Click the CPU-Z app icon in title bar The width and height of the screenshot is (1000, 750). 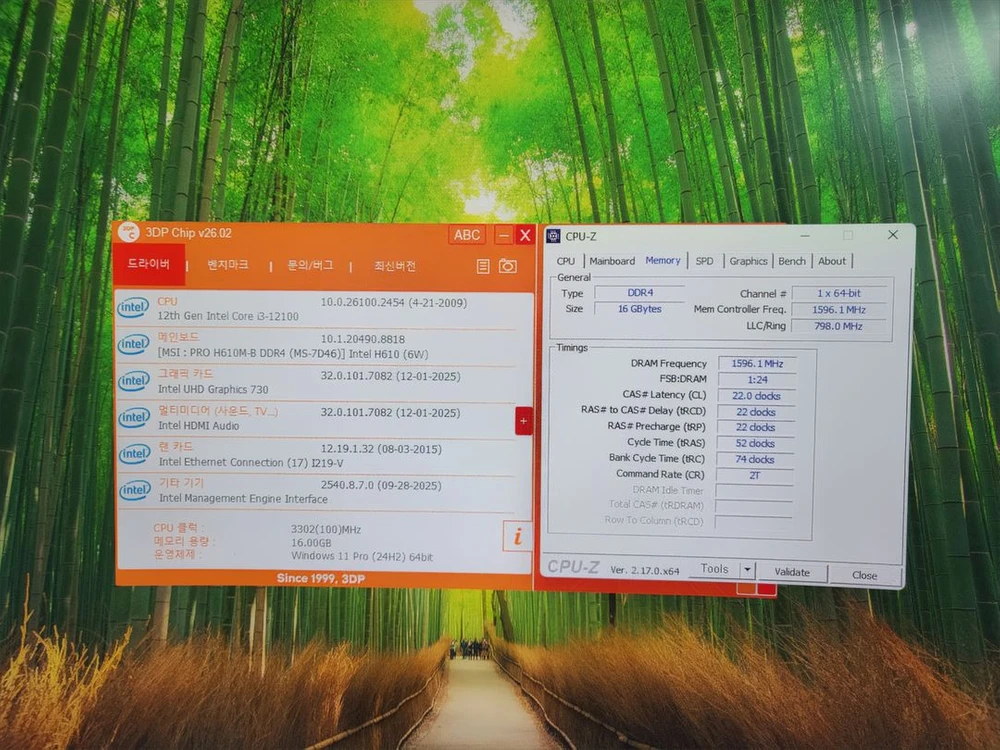[x=553, y=236]
